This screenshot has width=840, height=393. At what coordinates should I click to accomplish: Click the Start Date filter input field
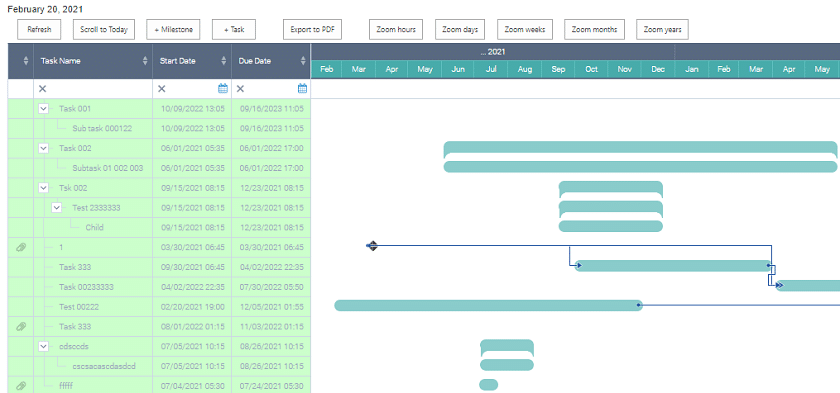click(192, 89)
